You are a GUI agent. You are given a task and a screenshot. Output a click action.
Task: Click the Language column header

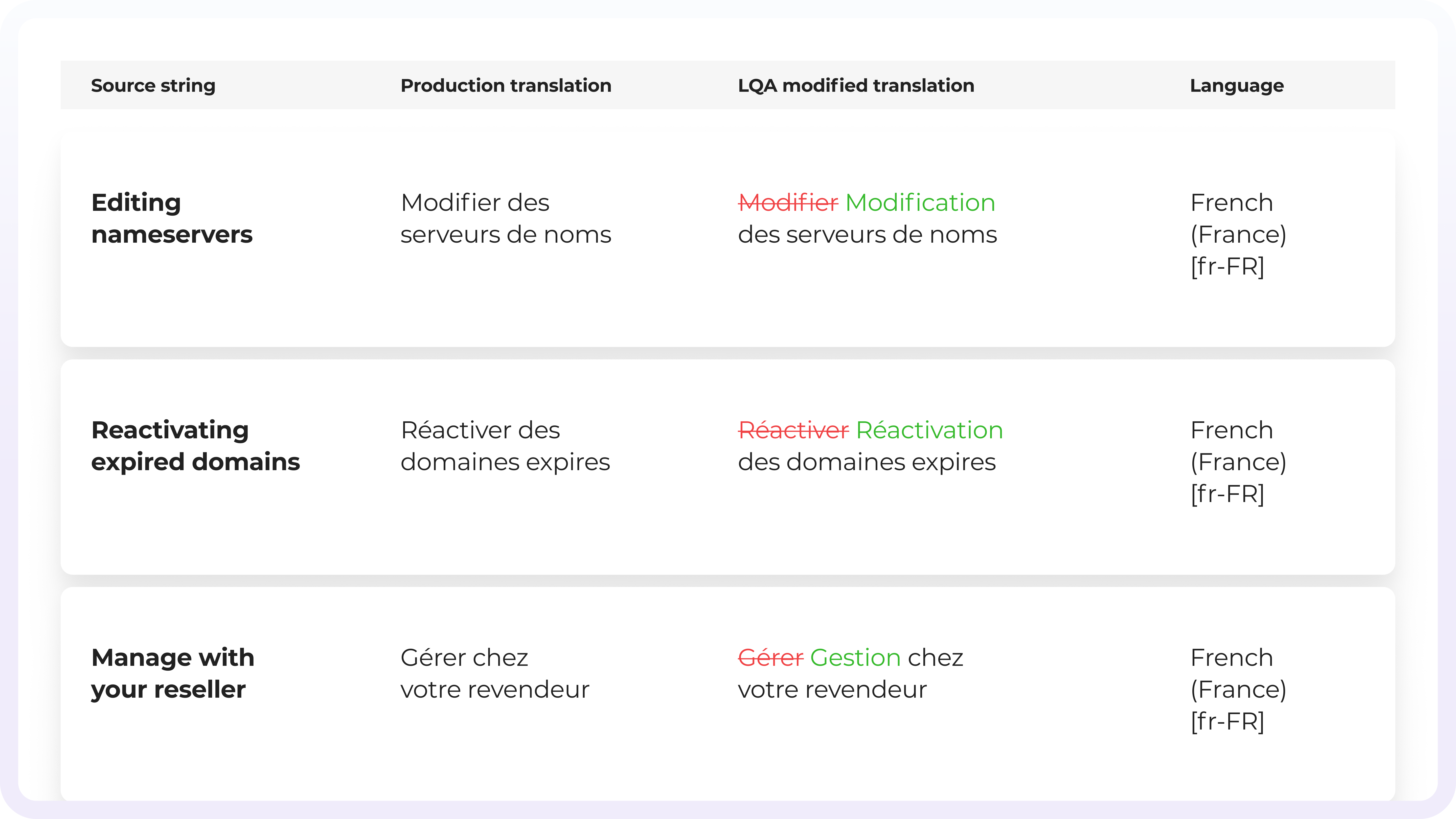point(1237,85)
